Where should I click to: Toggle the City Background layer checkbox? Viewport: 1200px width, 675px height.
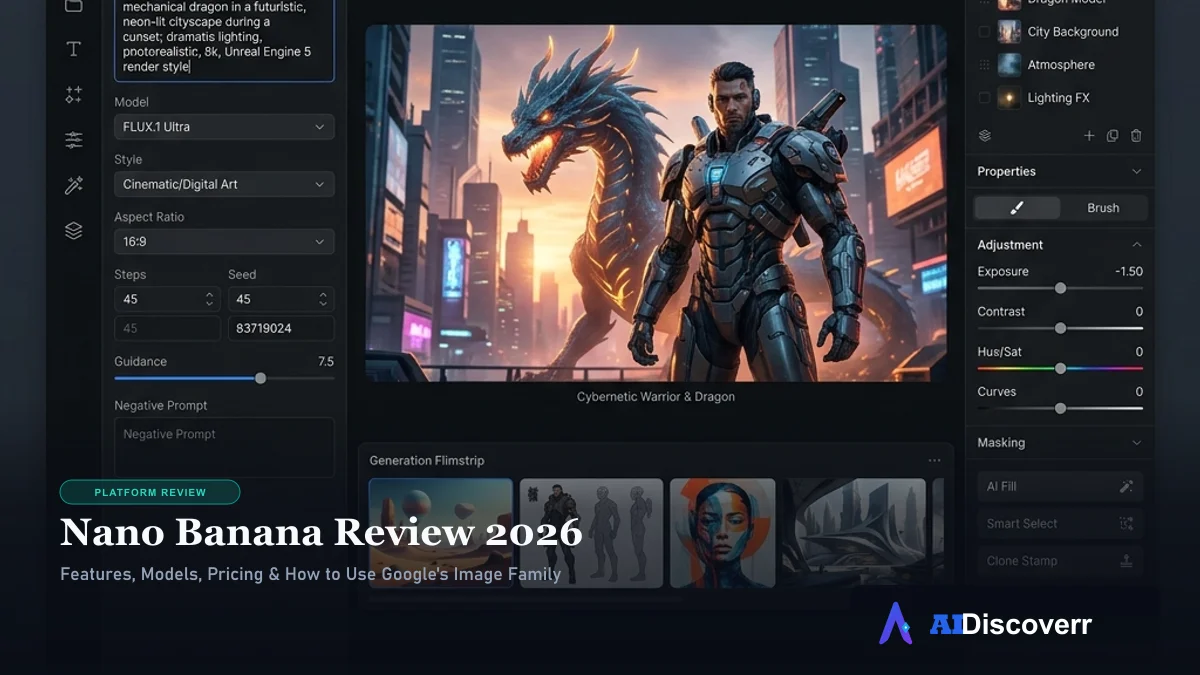(984, 32)
